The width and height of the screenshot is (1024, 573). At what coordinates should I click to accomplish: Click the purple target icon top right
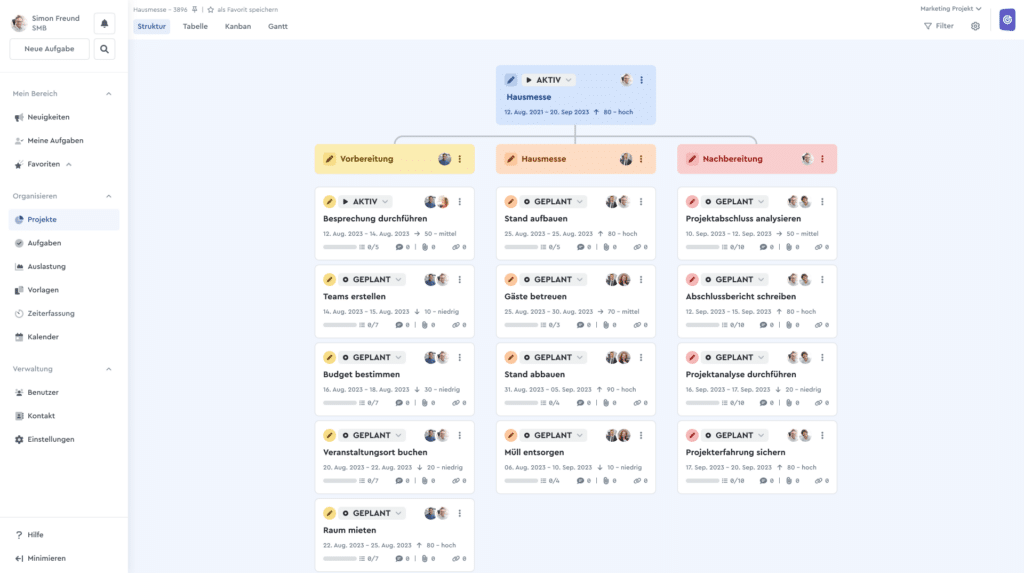[x=1007, y=20]
